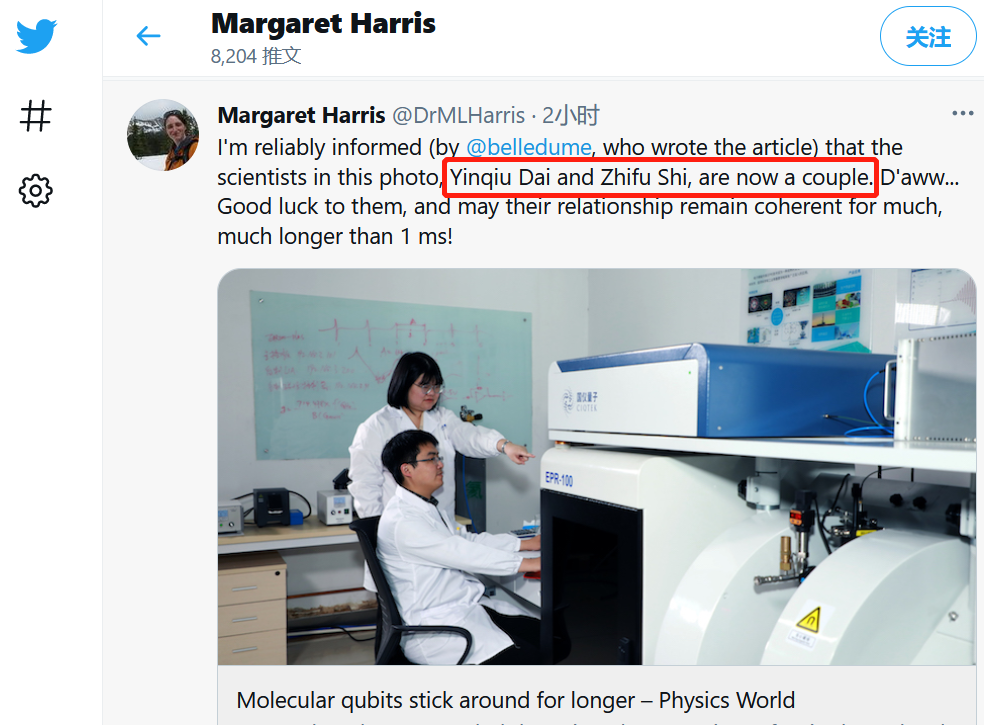Open the tweet's more options dots
984x725 pixels.
coord(962,114)
